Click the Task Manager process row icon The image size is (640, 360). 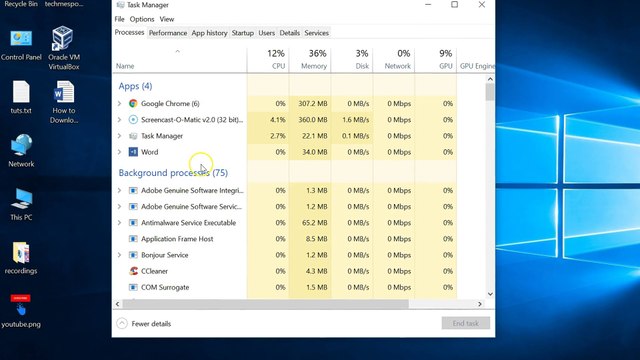[x=133, y=136]
